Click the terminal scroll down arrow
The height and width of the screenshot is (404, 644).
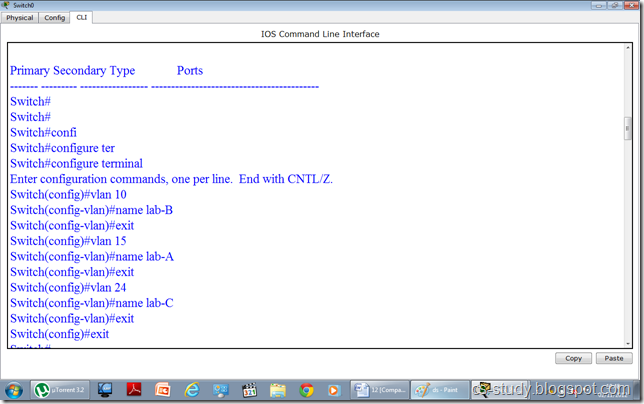[628, 344]
